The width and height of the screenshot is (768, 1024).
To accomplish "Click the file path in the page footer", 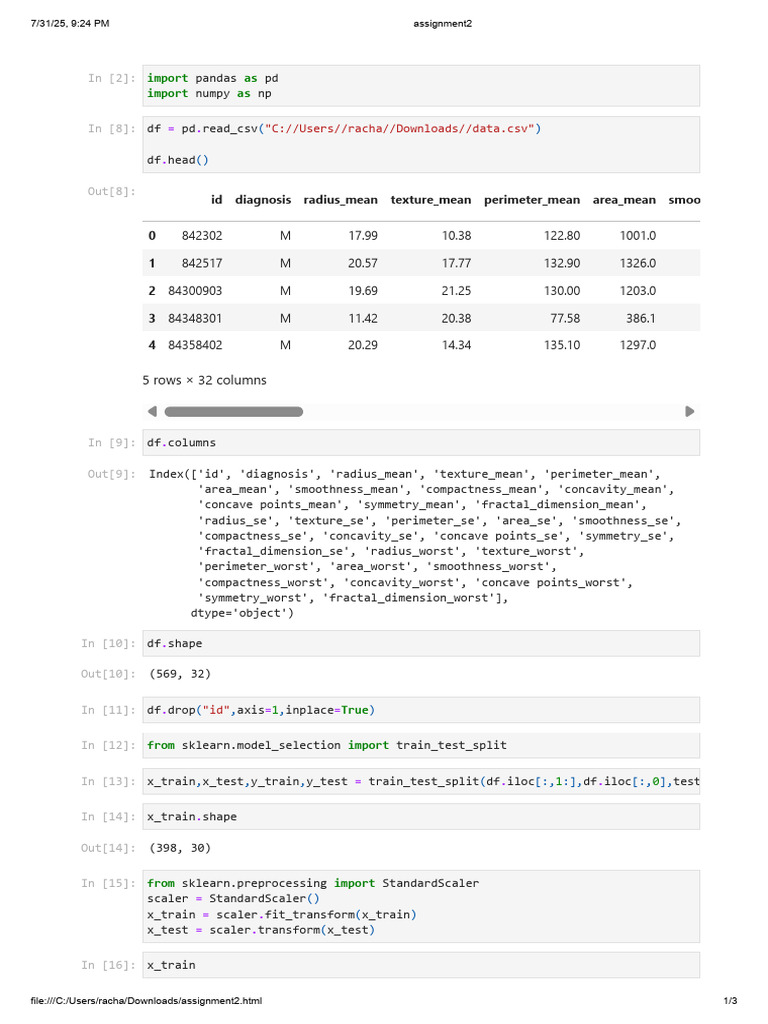I will 146,1000.
